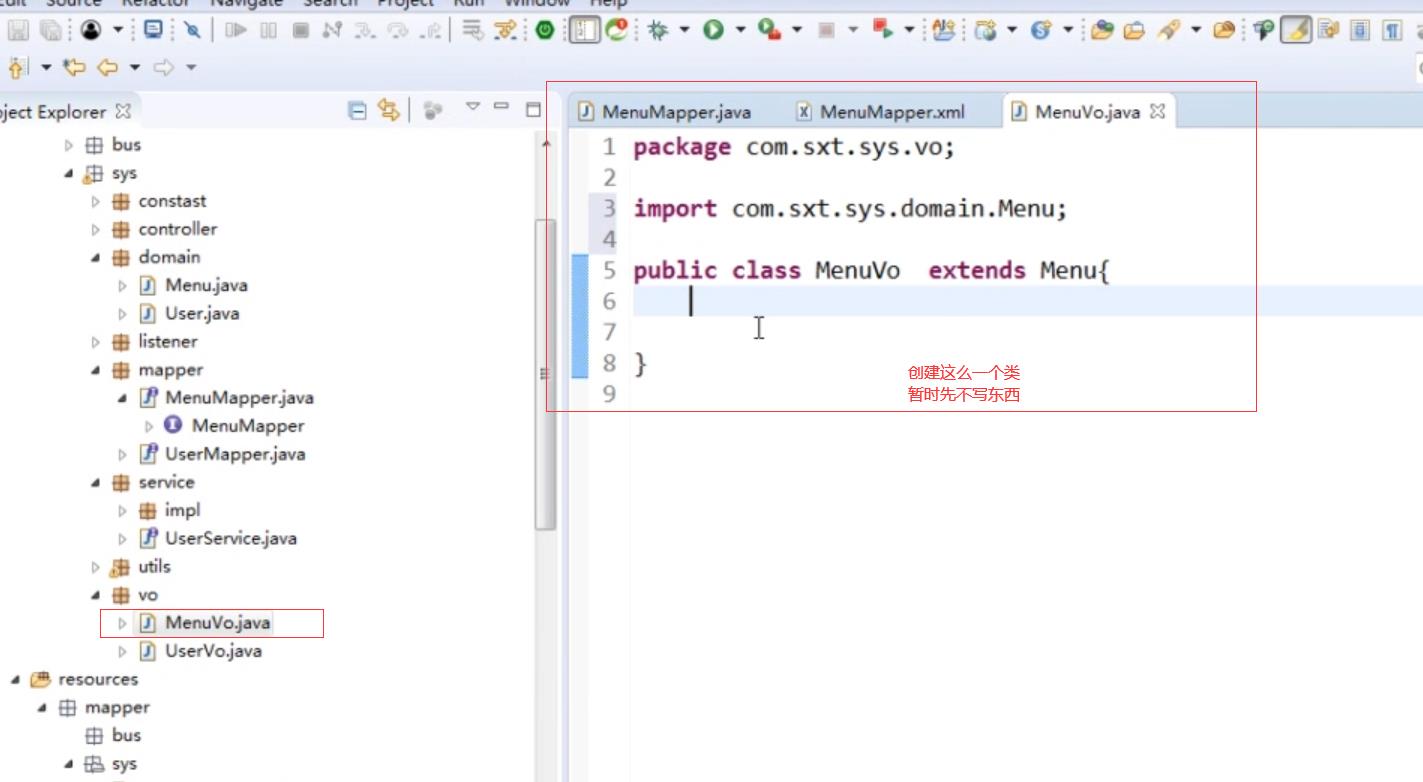
Task: Click the Coverage run icon
Action: pos(769,31)
